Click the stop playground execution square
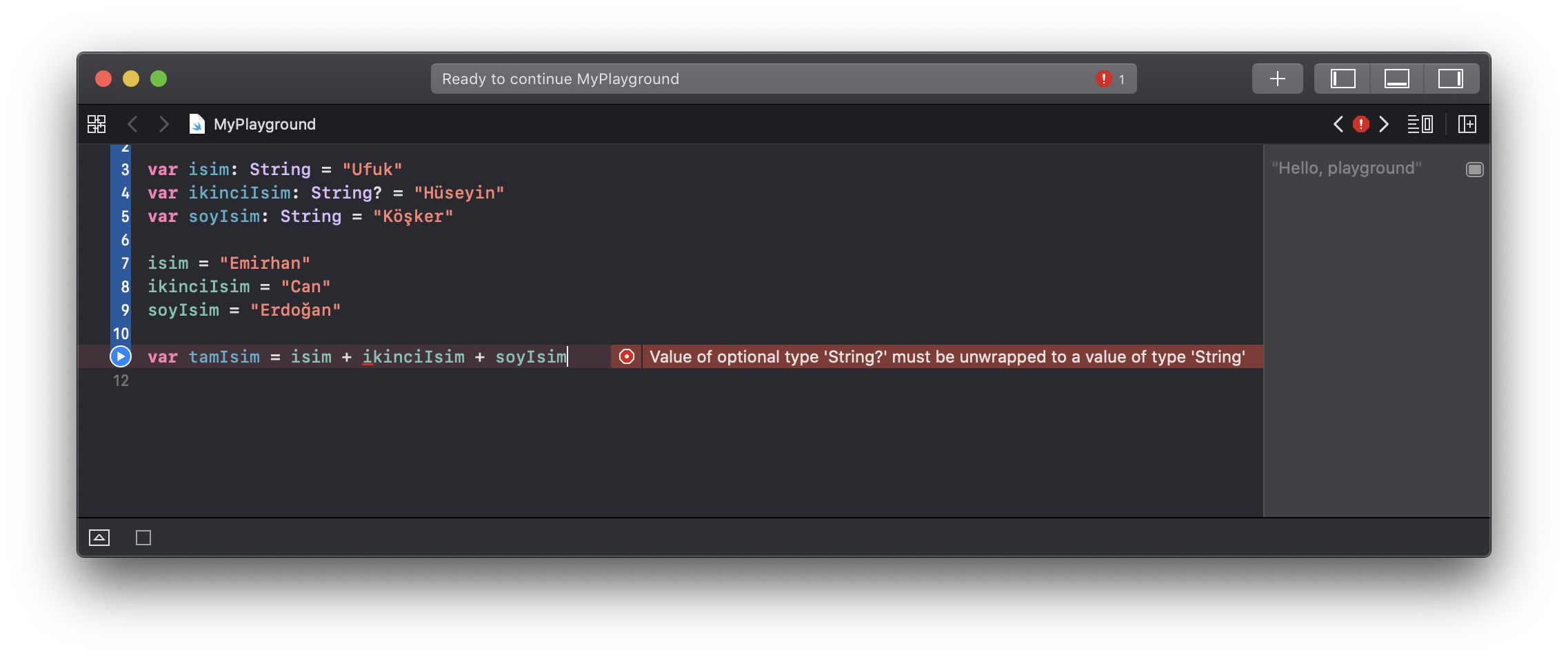Image resolution: width=1568 pixels, height=659 pixels. (143, 538)
